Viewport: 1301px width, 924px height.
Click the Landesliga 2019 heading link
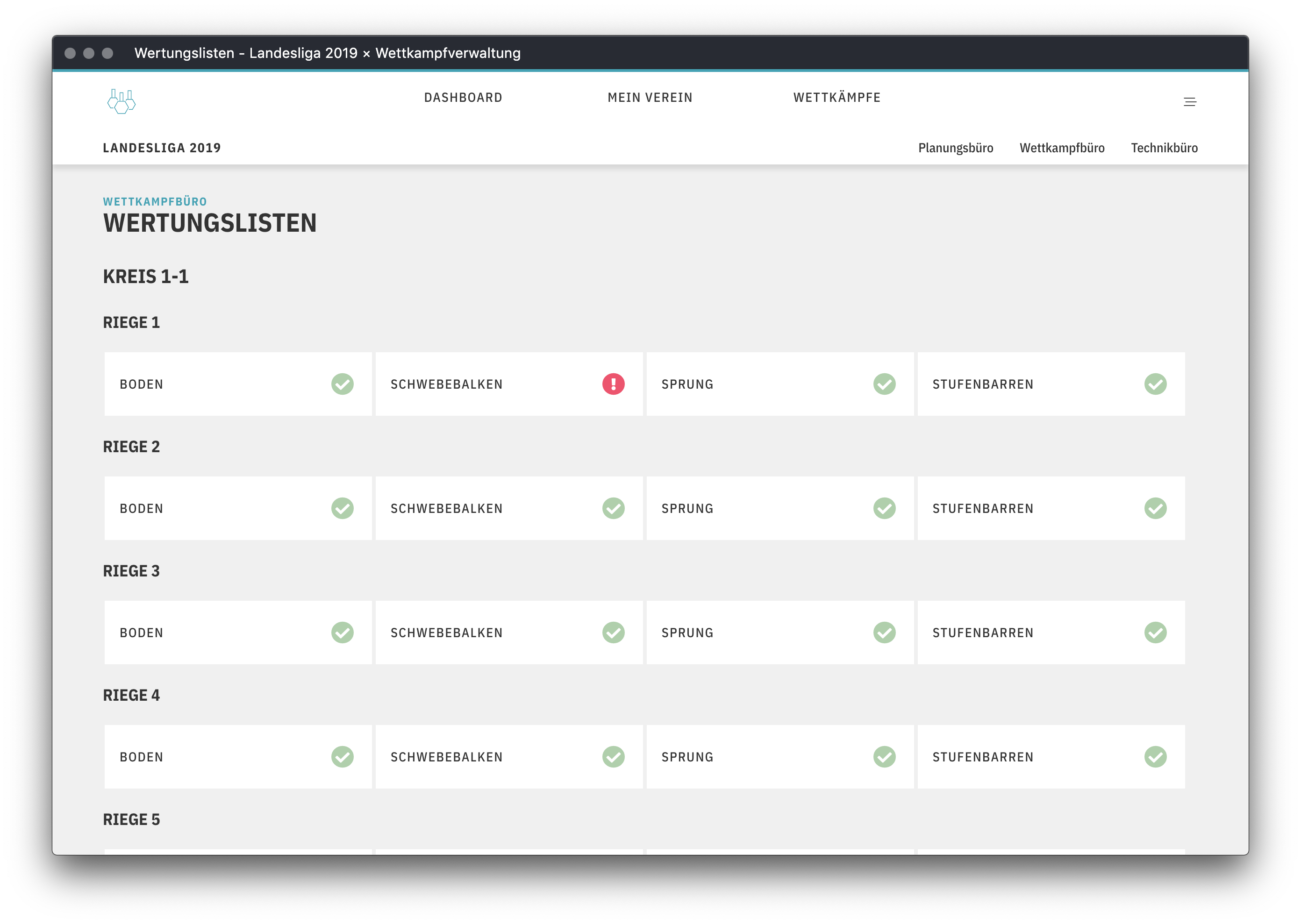[x=162, y=148]
